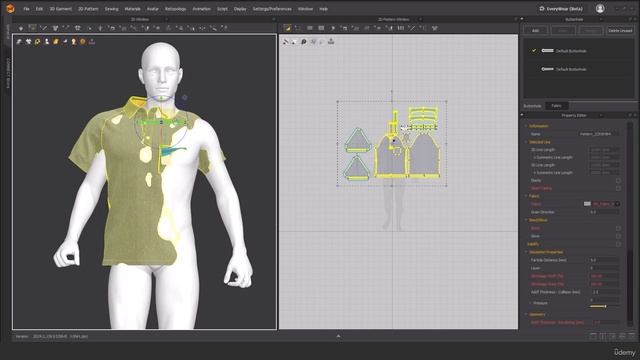Click the orange sphere icon in the 3D viewport
This screenshot has height=360, width=640.
(82, 41)
